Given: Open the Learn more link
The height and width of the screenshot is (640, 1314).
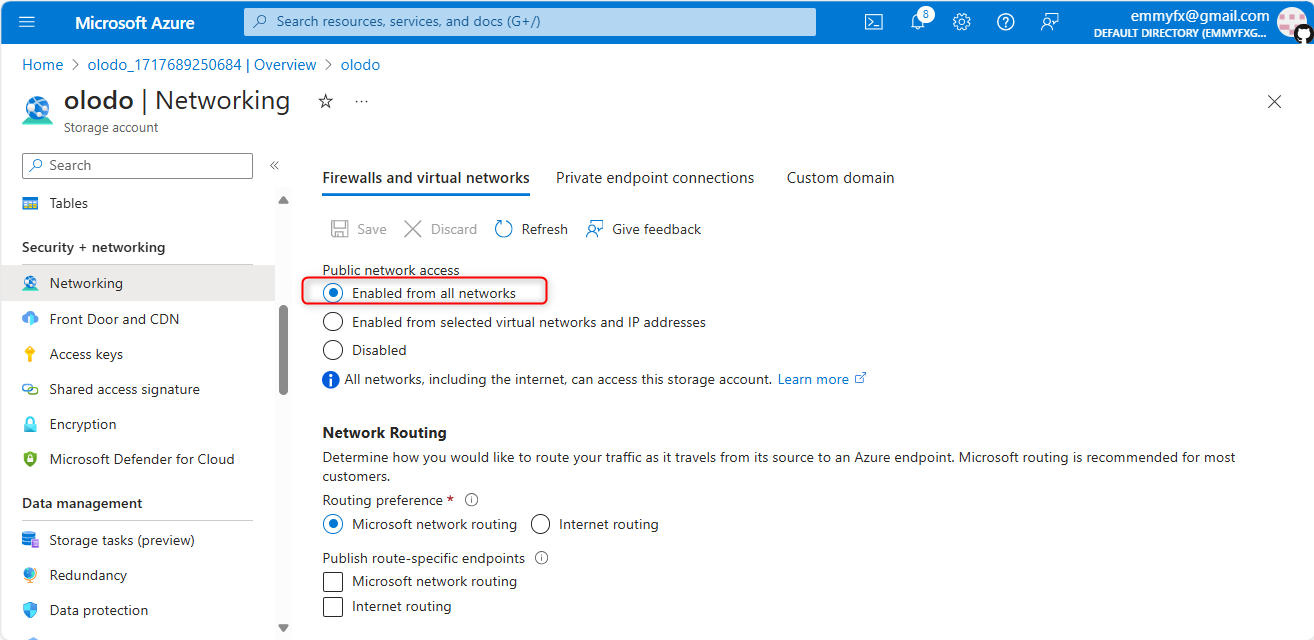Looking at the screenshot, I should [x=813, y=379].
